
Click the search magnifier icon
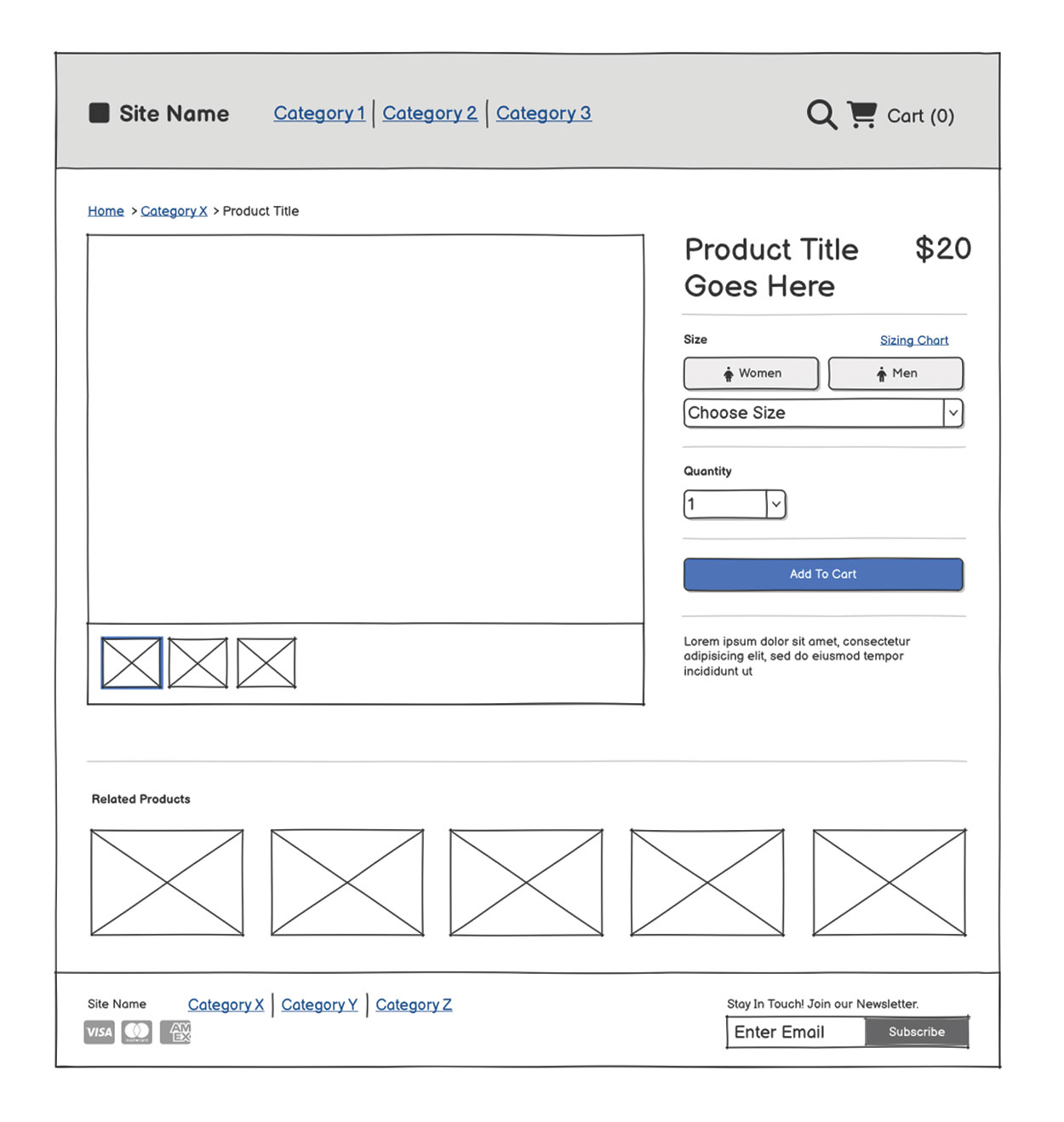821,114
